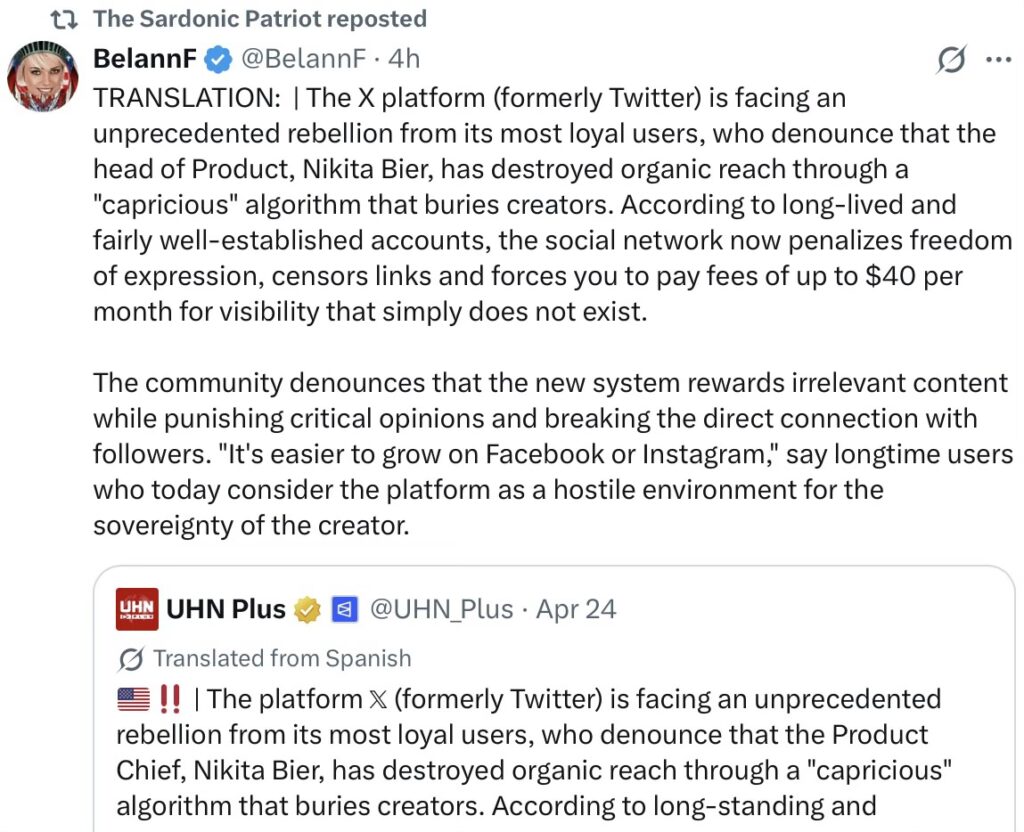Open BelannF's profile picture

(x=43, y=77)
